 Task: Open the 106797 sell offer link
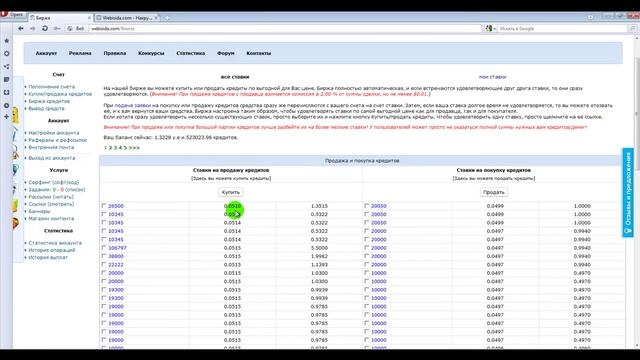click(x=118, y=248)
